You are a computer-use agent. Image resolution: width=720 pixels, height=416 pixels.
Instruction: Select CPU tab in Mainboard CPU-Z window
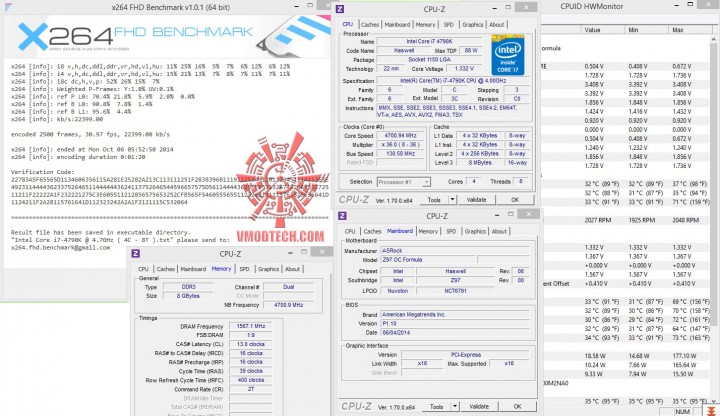350,231
